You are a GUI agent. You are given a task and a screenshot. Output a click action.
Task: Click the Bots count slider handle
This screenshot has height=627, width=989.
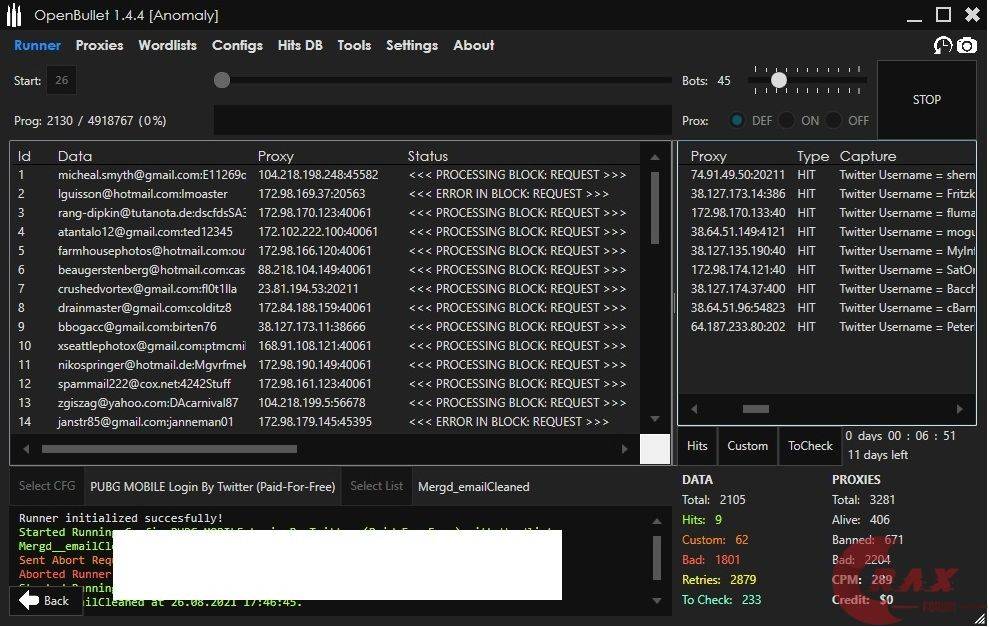coord(778,80)
